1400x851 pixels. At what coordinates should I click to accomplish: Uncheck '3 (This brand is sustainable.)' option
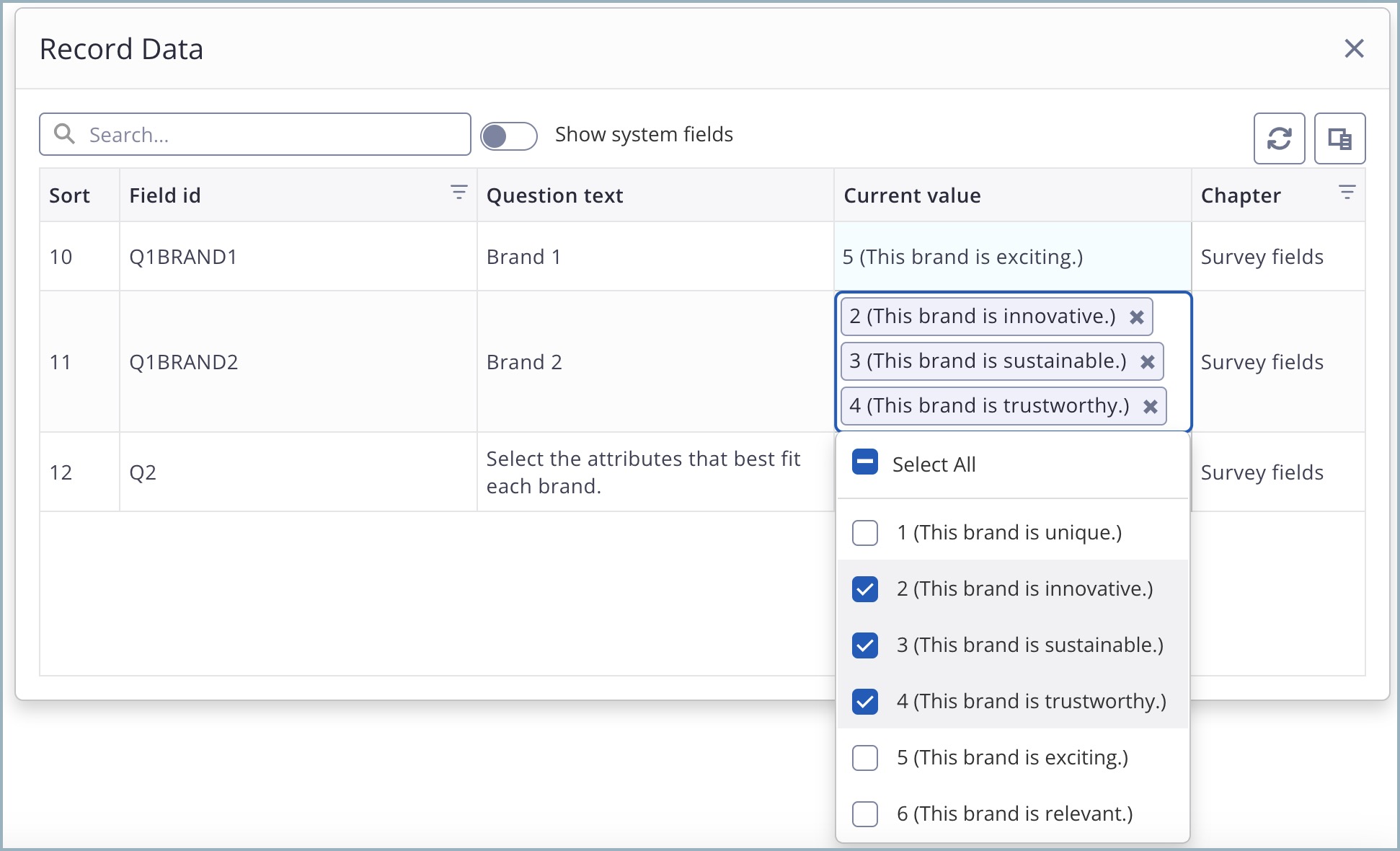point(865,645)
